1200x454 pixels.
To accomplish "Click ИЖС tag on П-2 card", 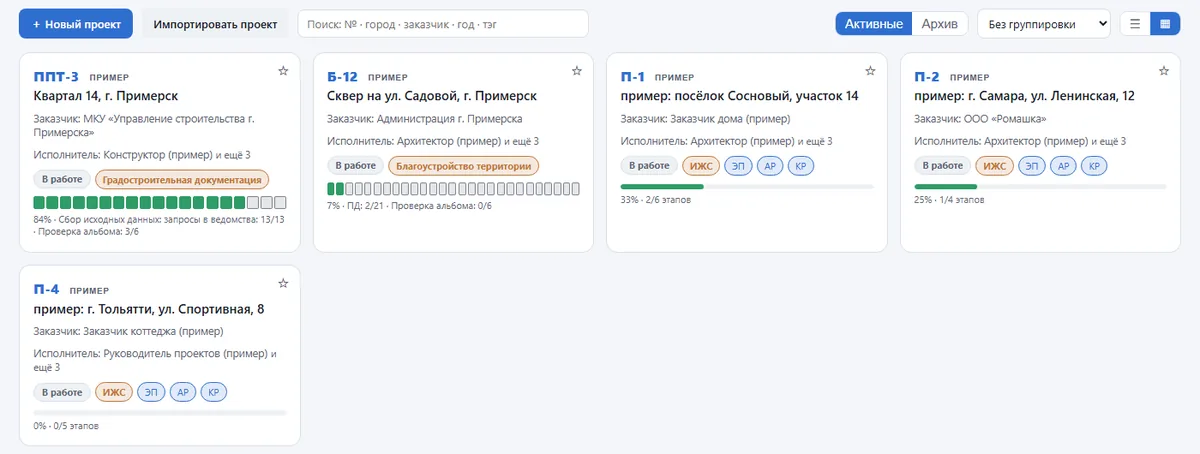I will coord(995,166).
